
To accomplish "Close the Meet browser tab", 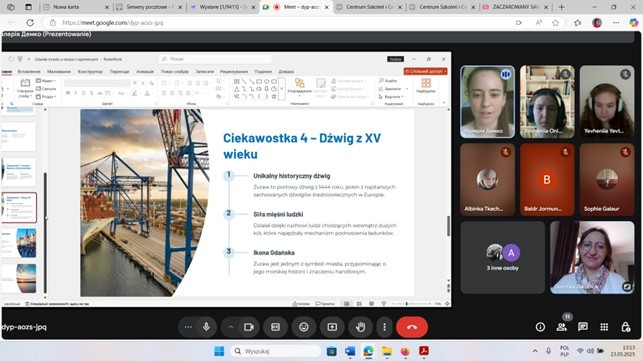I will point(327,7).
